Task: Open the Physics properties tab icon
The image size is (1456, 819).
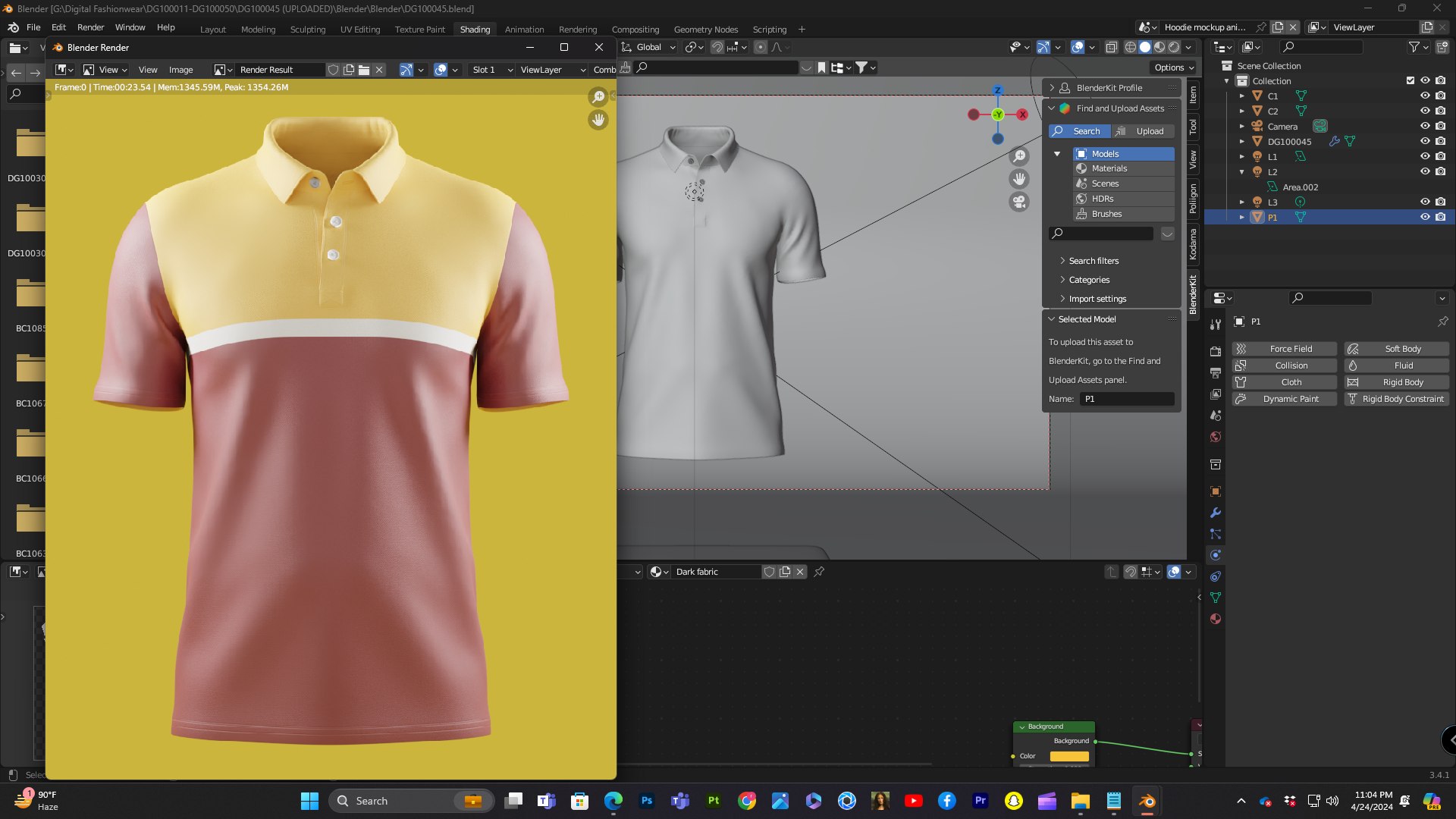Action: [1216, 555]
